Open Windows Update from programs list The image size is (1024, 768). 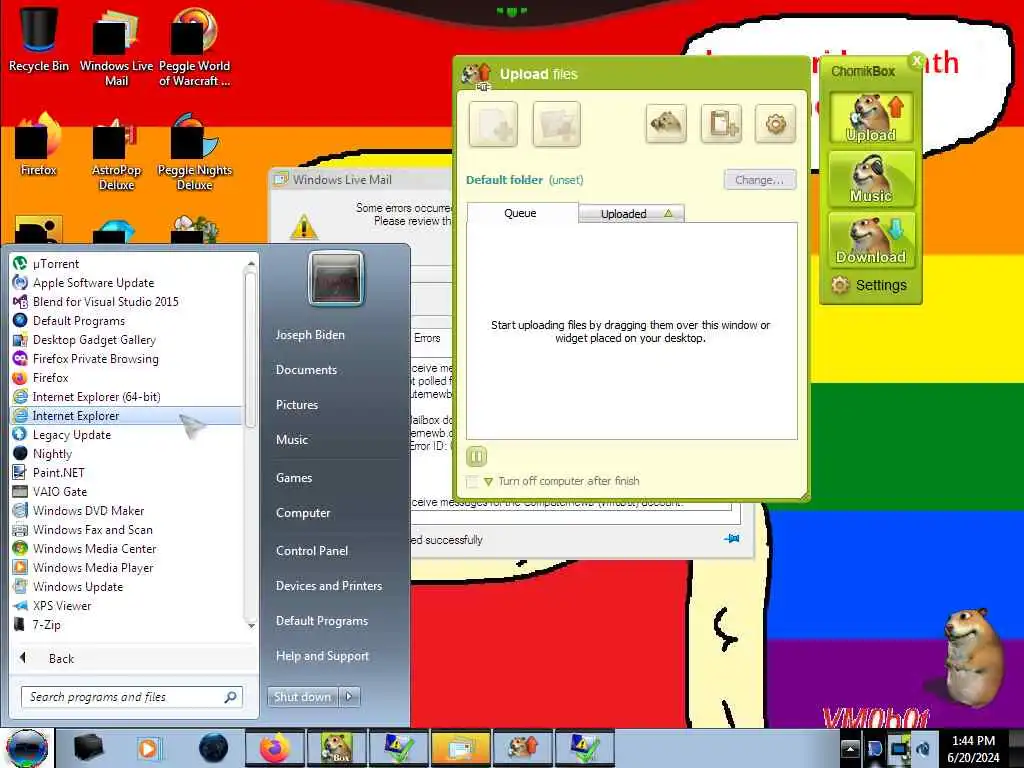[127, 586]
